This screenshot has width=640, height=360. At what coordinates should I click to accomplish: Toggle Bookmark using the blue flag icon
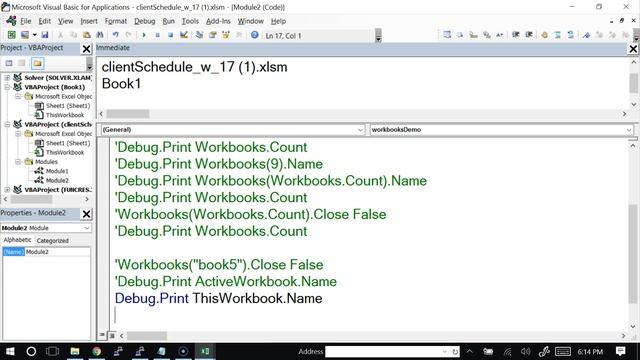[x=587, y=35]
